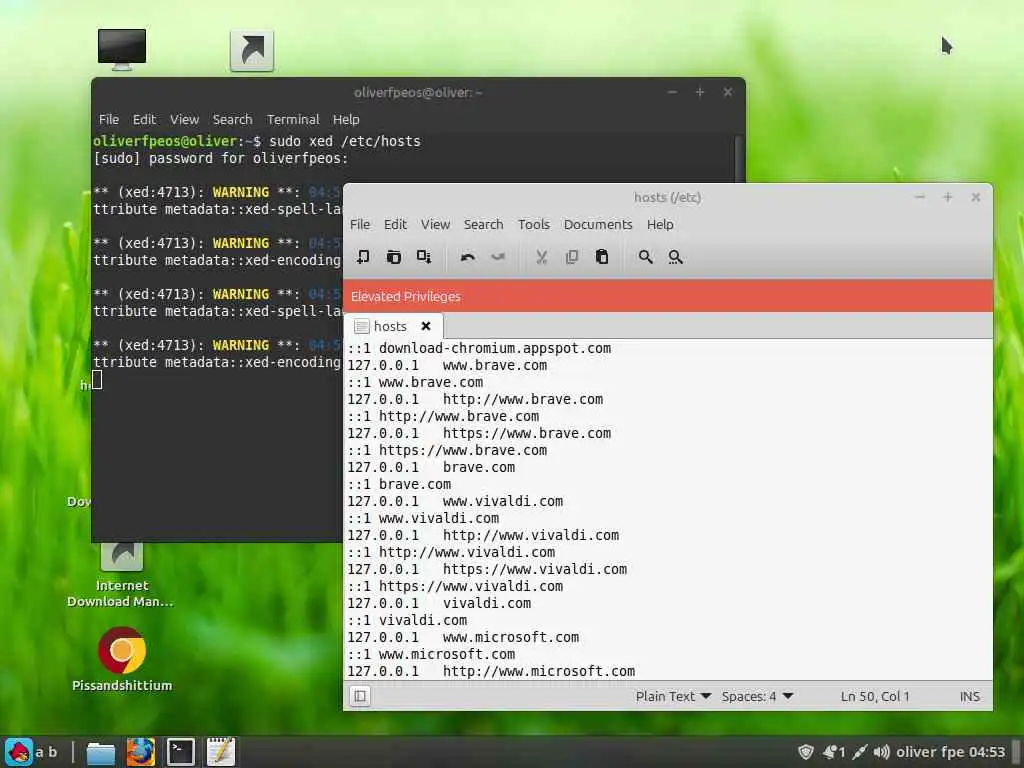1024x768 pixels.
Task: Toggle the side pane button in xed status bar
Action: [x=360, y=696]
